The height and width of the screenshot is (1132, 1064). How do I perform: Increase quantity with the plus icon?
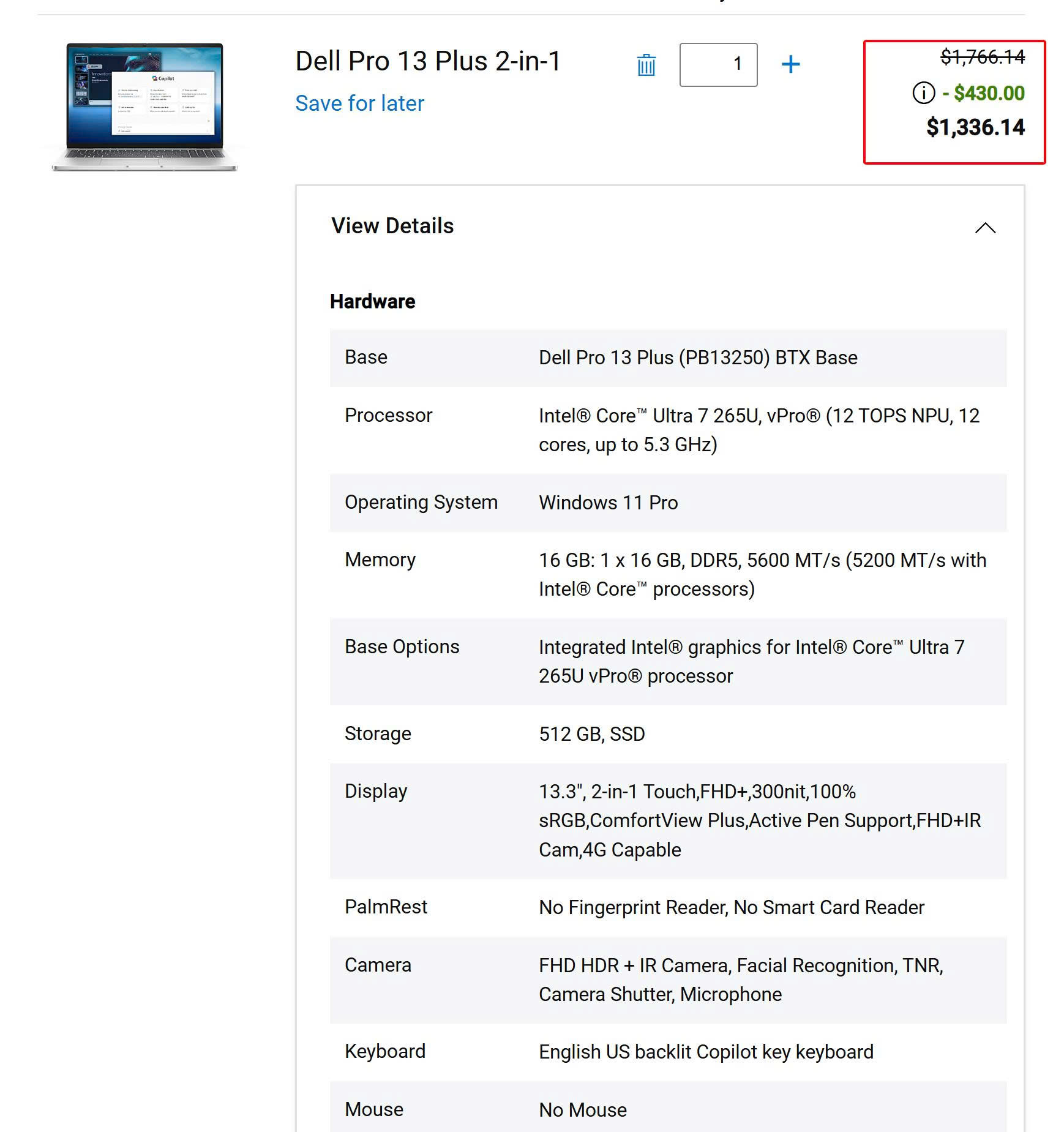point(790,64)
